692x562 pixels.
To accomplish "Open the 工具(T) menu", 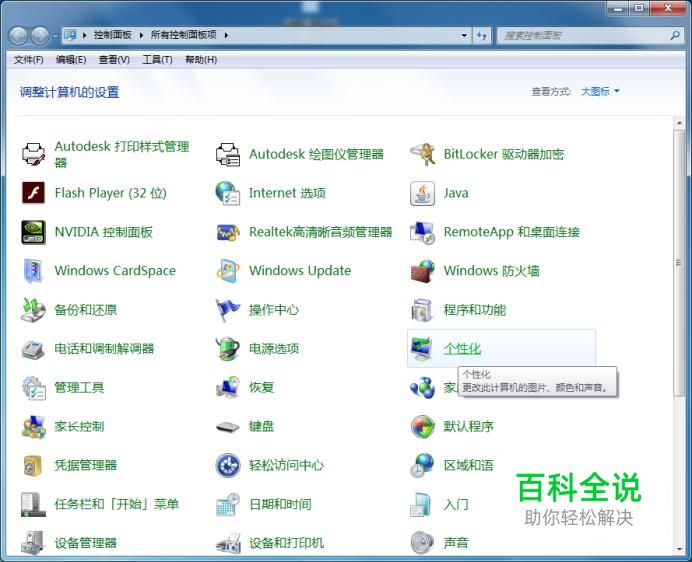I will coord(157,60).
